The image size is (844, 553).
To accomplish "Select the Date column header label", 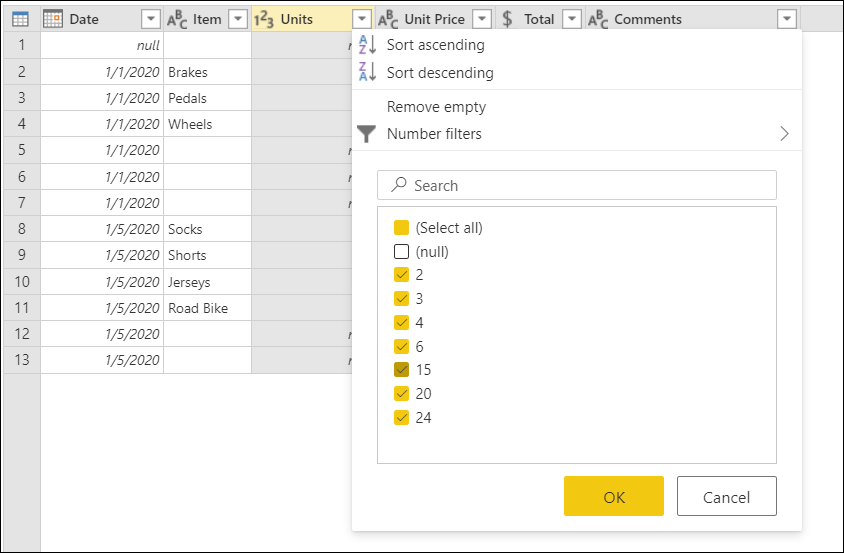I will (x=84, y=19).
